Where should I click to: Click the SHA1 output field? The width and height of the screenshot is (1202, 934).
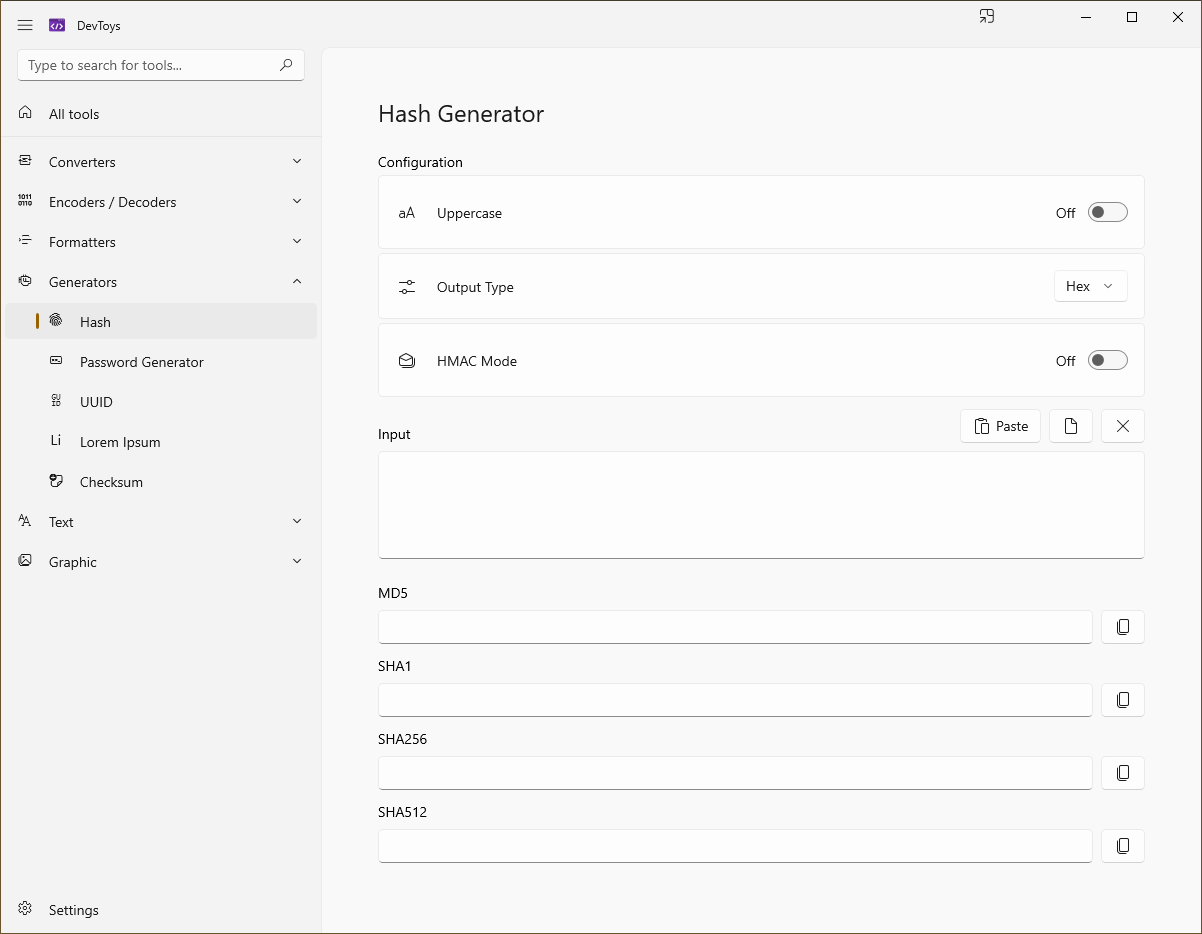735,700
